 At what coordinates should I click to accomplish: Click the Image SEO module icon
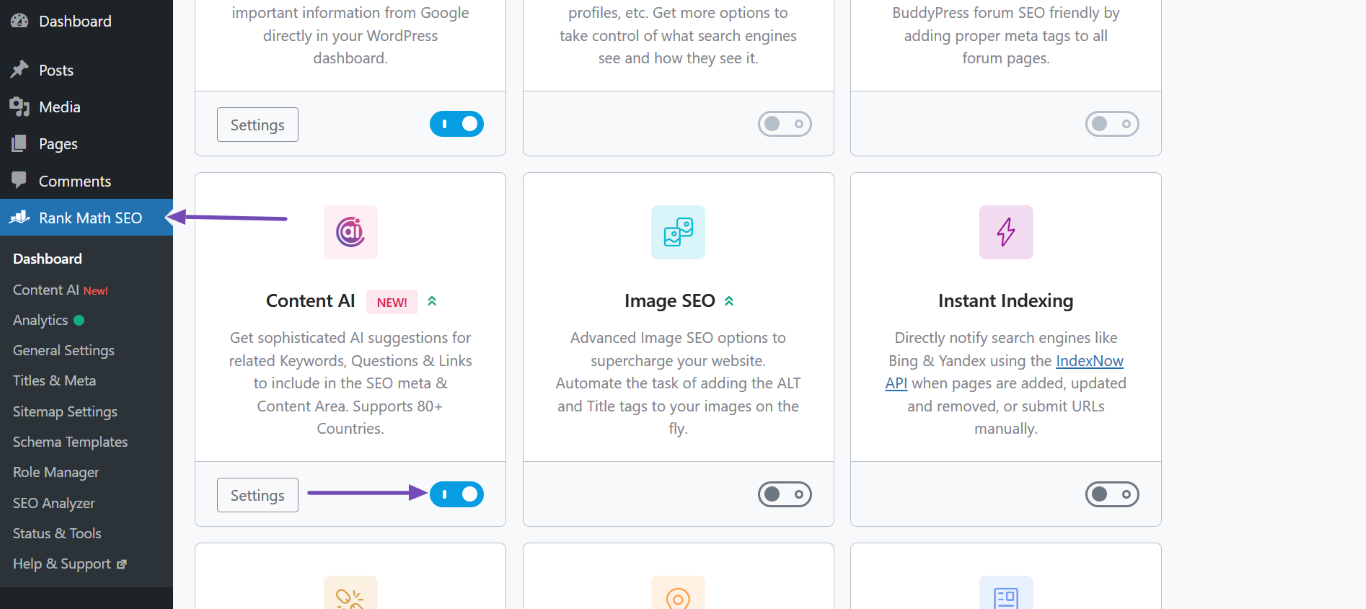678,232
